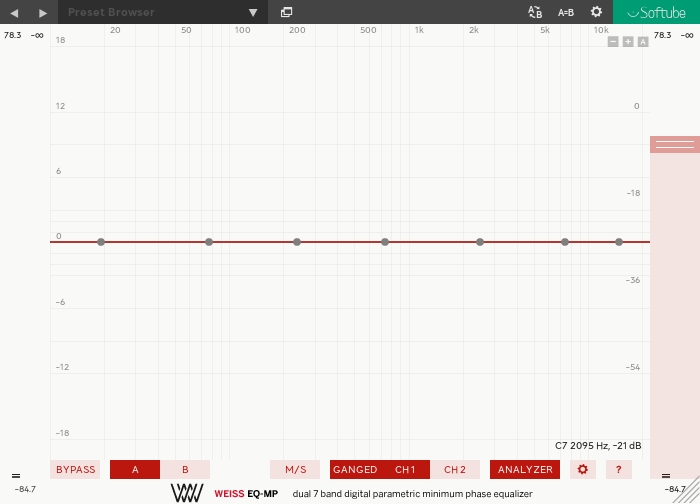Image resolution: width=700 pixels, height=504 pixels.
Task: Select setting B
Action: tap(185, 470)
